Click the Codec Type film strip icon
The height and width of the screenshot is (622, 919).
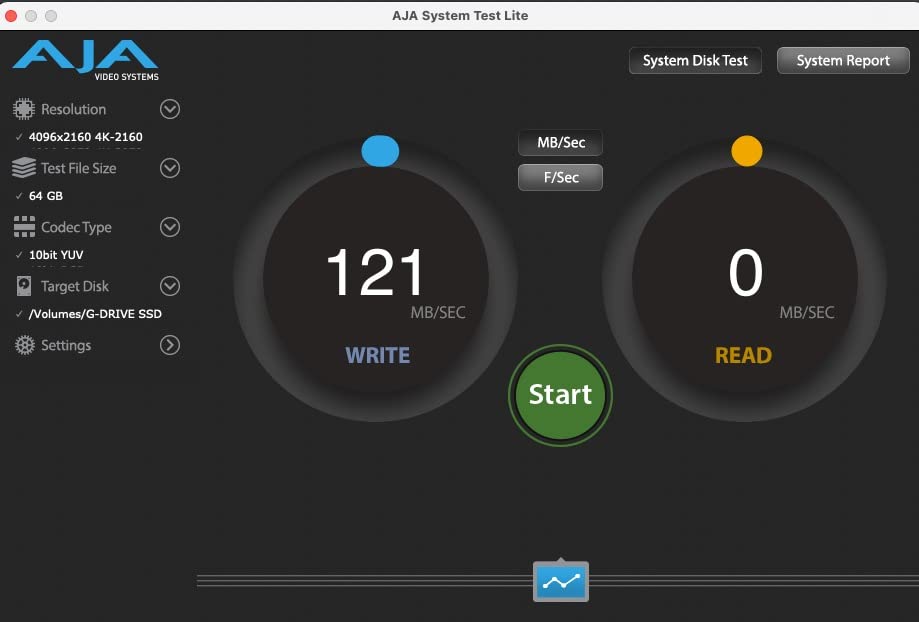click(x=24, y=227)
